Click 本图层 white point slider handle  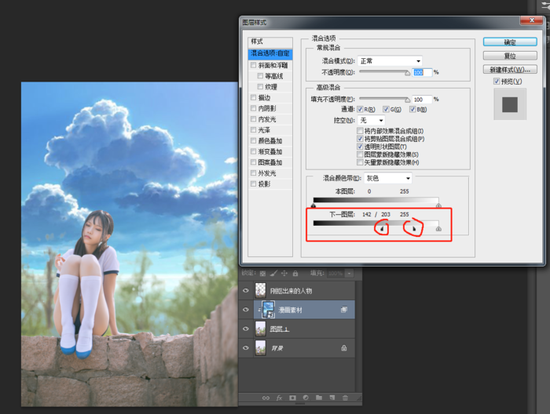click(438, 206)
